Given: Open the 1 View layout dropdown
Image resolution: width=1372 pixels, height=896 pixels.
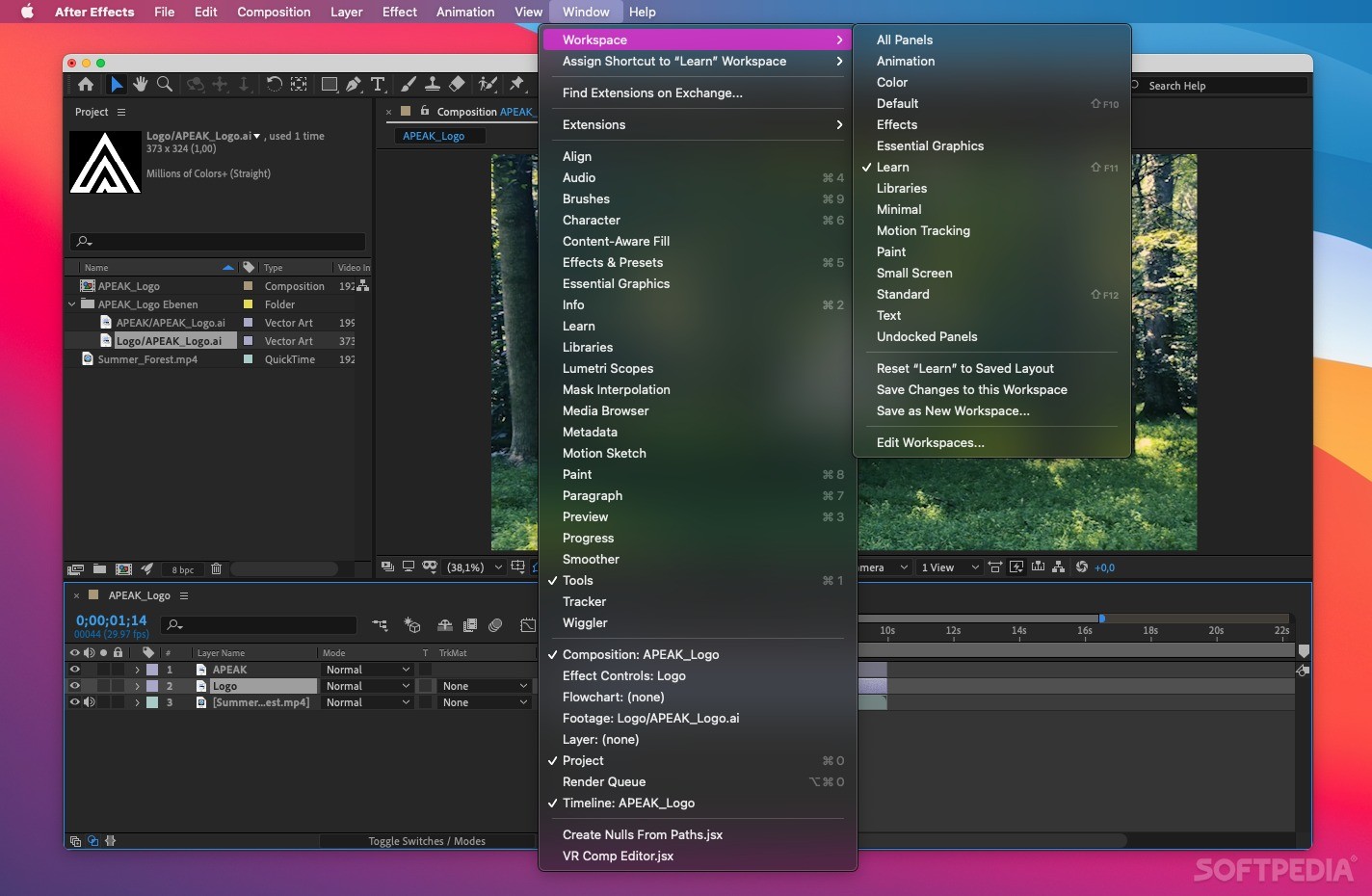Looking at the screenshot, I should pyautogui.click(x=949, y=567).
